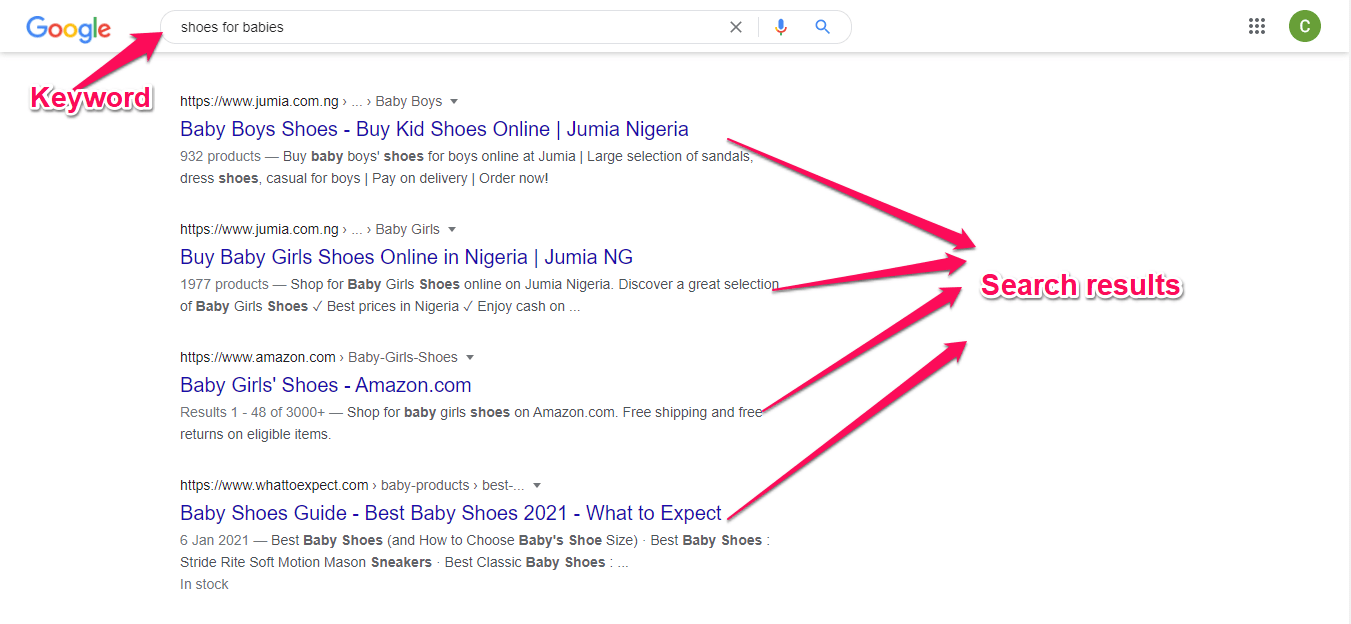Viewport: 1351px width, 624px height.
Task: Open the account avatar labeled C
Action: [x=1304, y=27]
